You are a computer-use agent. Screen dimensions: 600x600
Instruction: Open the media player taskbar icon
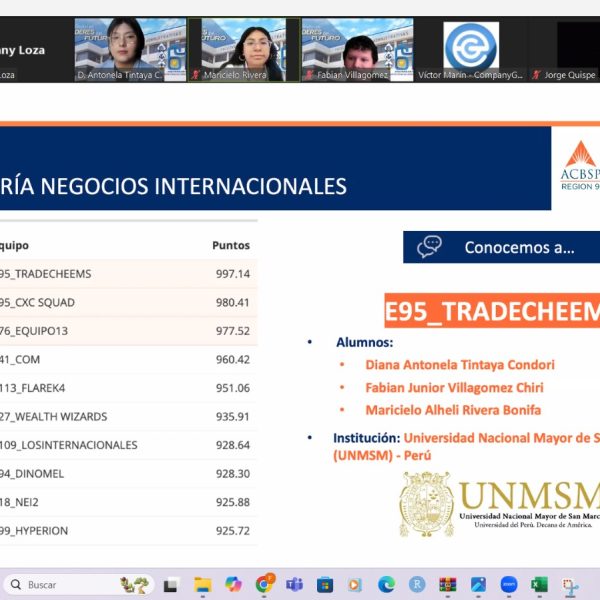click(x=355, y=585)
